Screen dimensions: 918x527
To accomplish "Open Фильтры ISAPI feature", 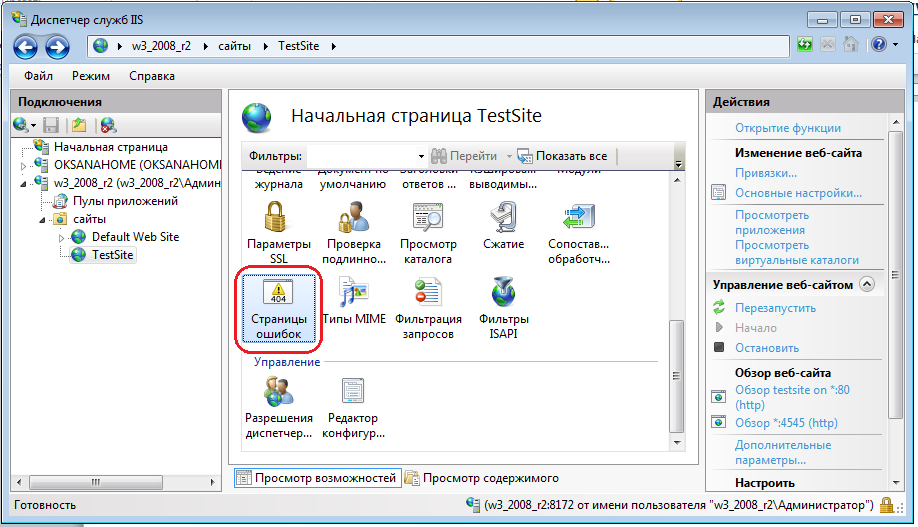I will point(503,309).
